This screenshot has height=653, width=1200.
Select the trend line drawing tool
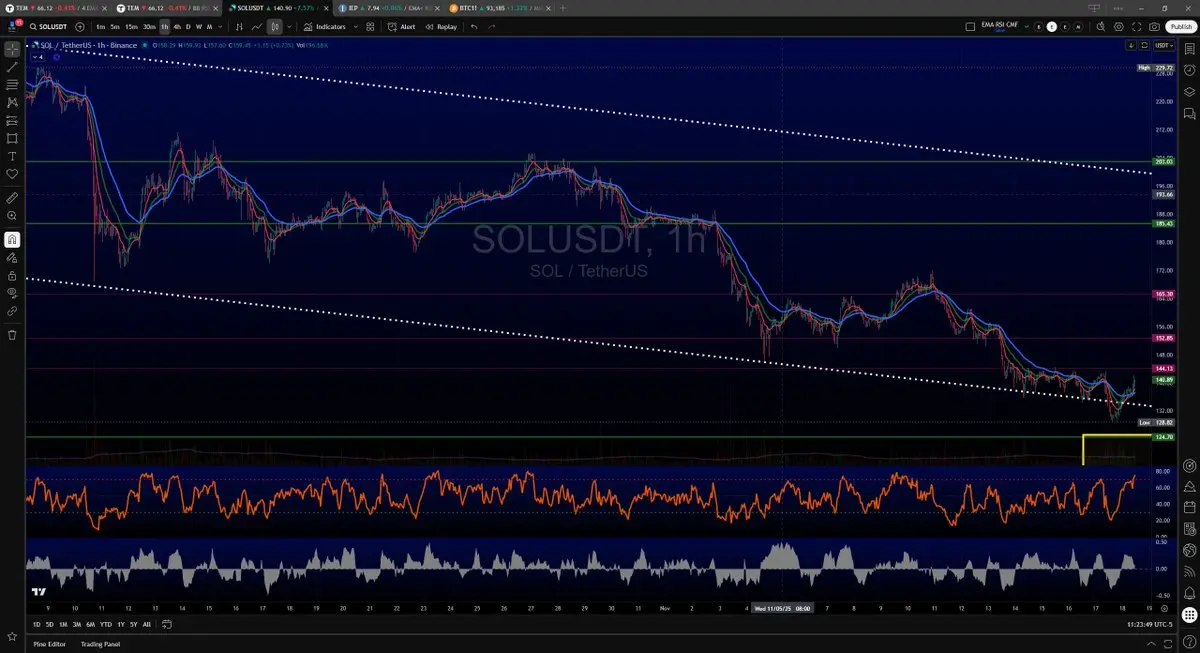click(12, 66)
